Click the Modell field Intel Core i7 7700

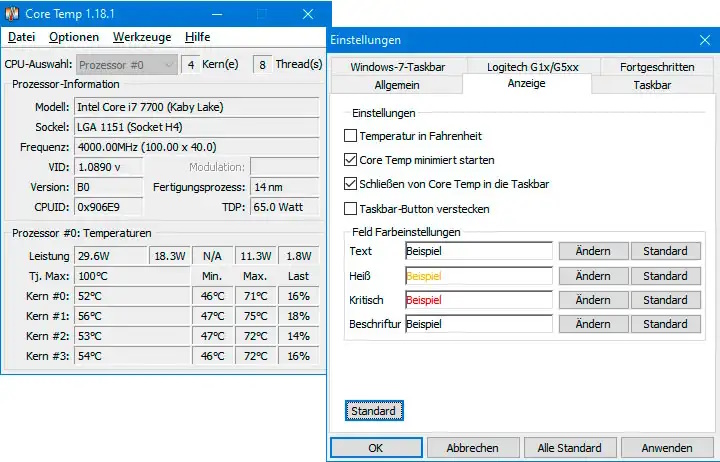[x=197, y=107]
